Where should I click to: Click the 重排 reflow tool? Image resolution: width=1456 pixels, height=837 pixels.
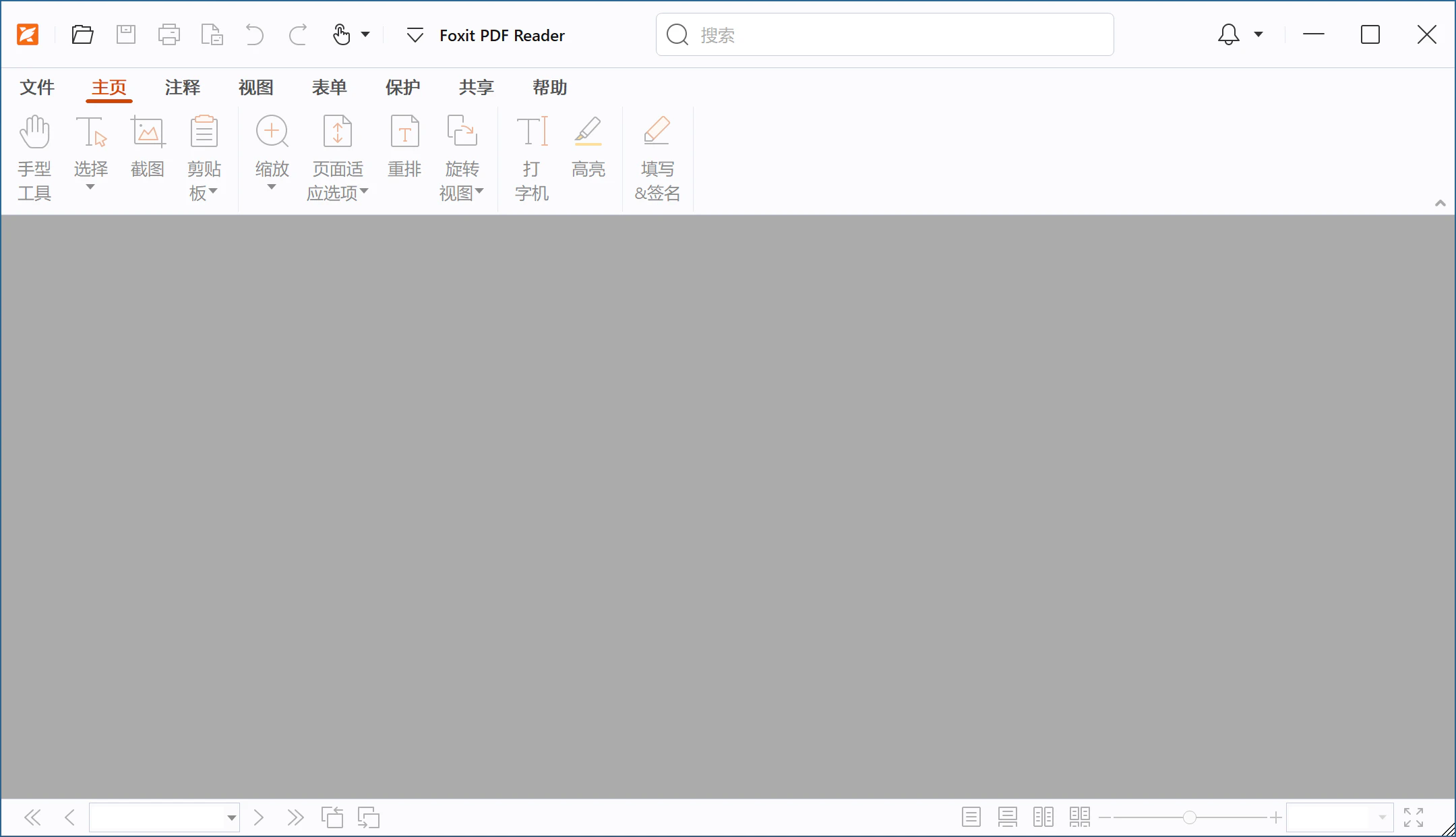pyautogui.click(x=404, y=146)
